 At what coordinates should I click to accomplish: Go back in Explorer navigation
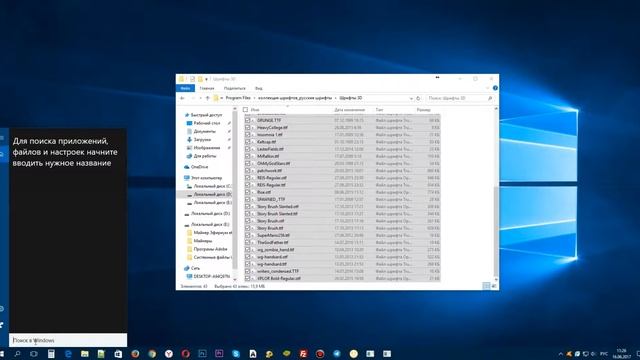click(x=182, y=98)
